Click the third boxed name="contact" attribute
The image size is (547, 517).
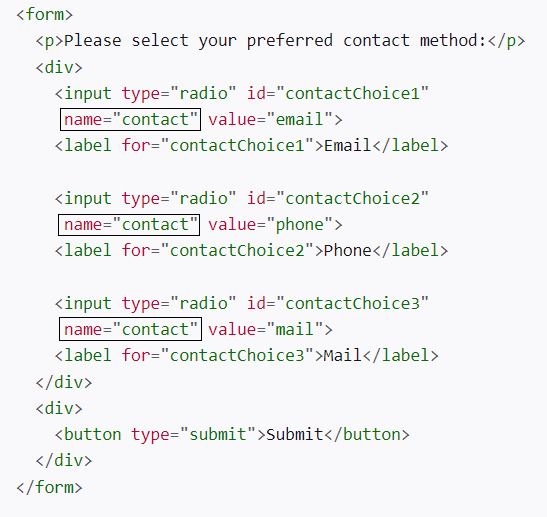pos(130,329)
